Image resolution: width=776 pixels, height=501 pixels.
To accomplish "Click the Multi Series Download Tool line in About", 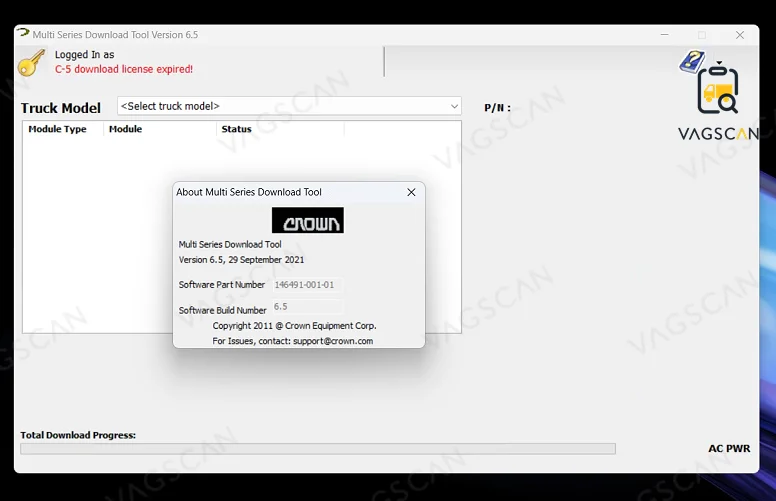I will click(x=230, y=245).
